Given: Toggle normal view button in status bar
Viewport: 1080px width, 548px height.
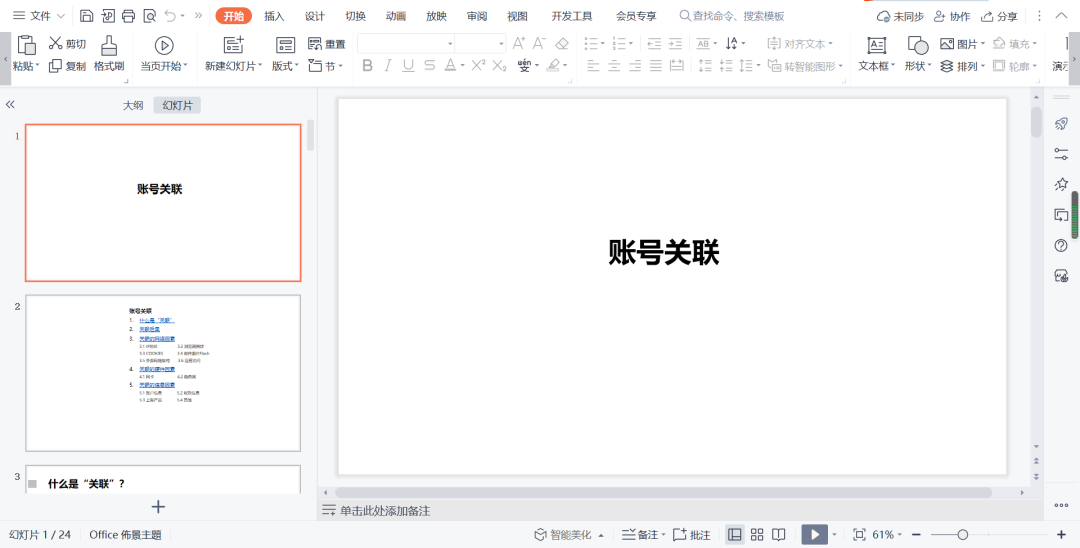Looking at the screenshot, I should pyautogui.click(x=735, y=535).
